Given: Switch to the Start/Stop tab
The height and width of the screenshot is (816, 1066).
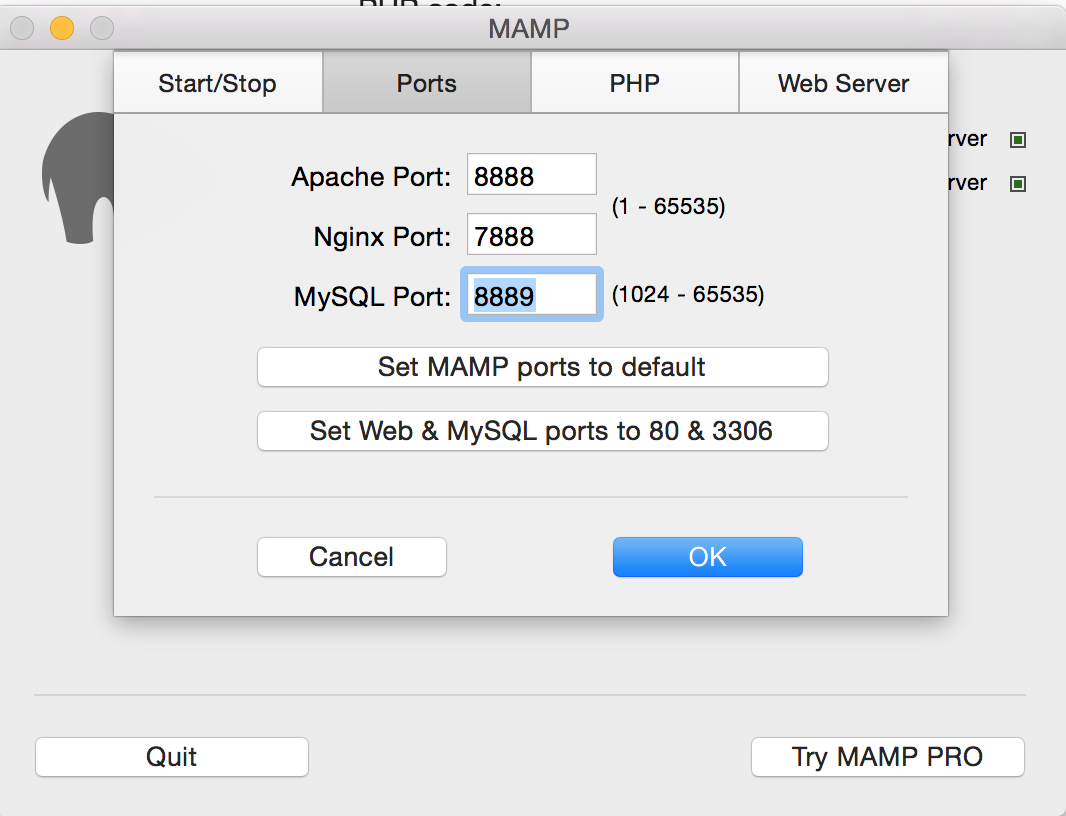Looking at the screenshot, I should click(217, 83).
